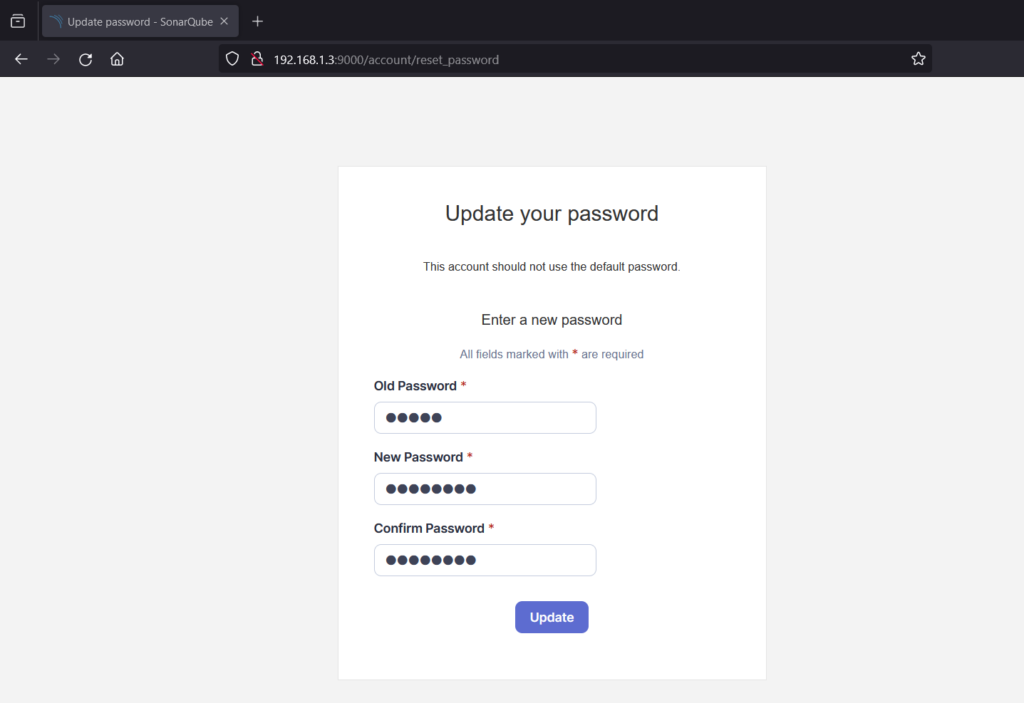Show the insecure connection padlock info
Image resolution: width=1024 pixels, height=703 pixels.
(x=257, y=59)
